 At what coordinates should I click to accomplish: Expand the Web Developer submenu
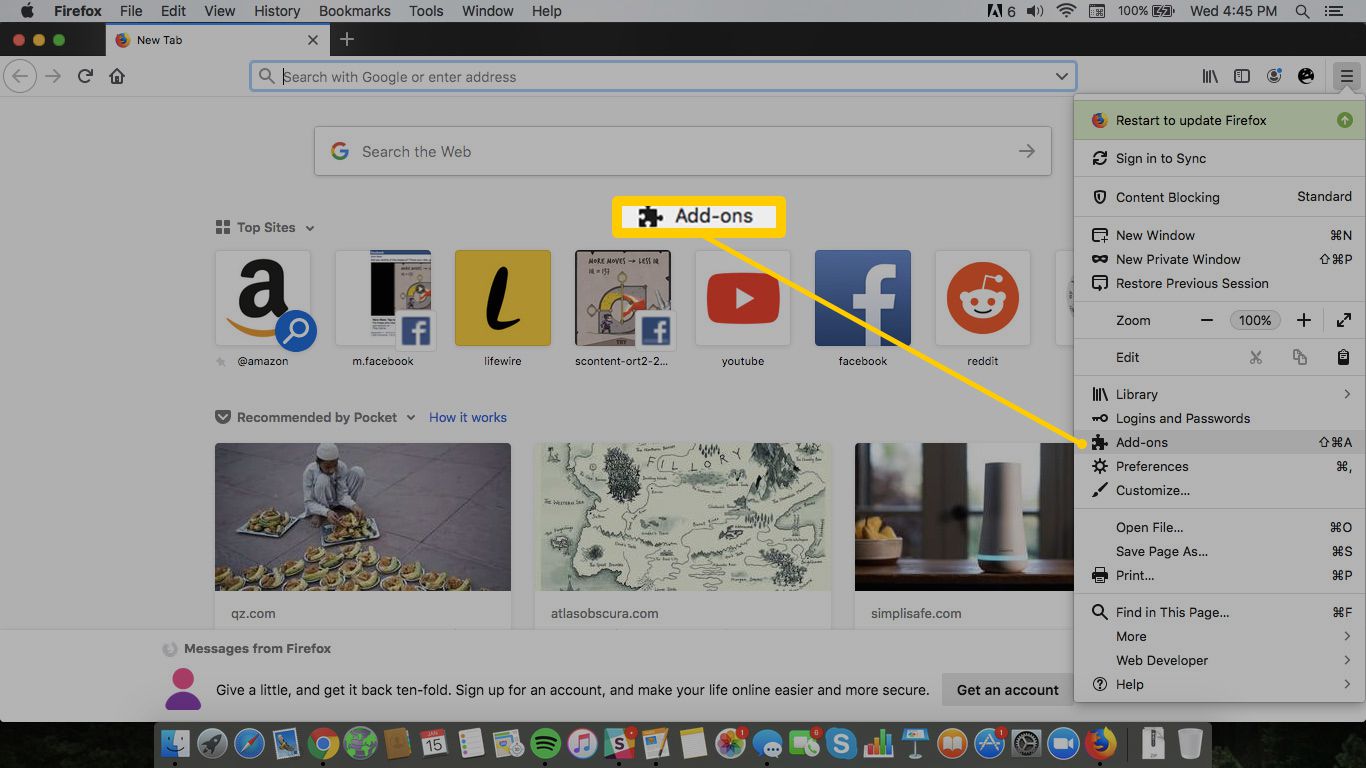(x=1219, y=660)
